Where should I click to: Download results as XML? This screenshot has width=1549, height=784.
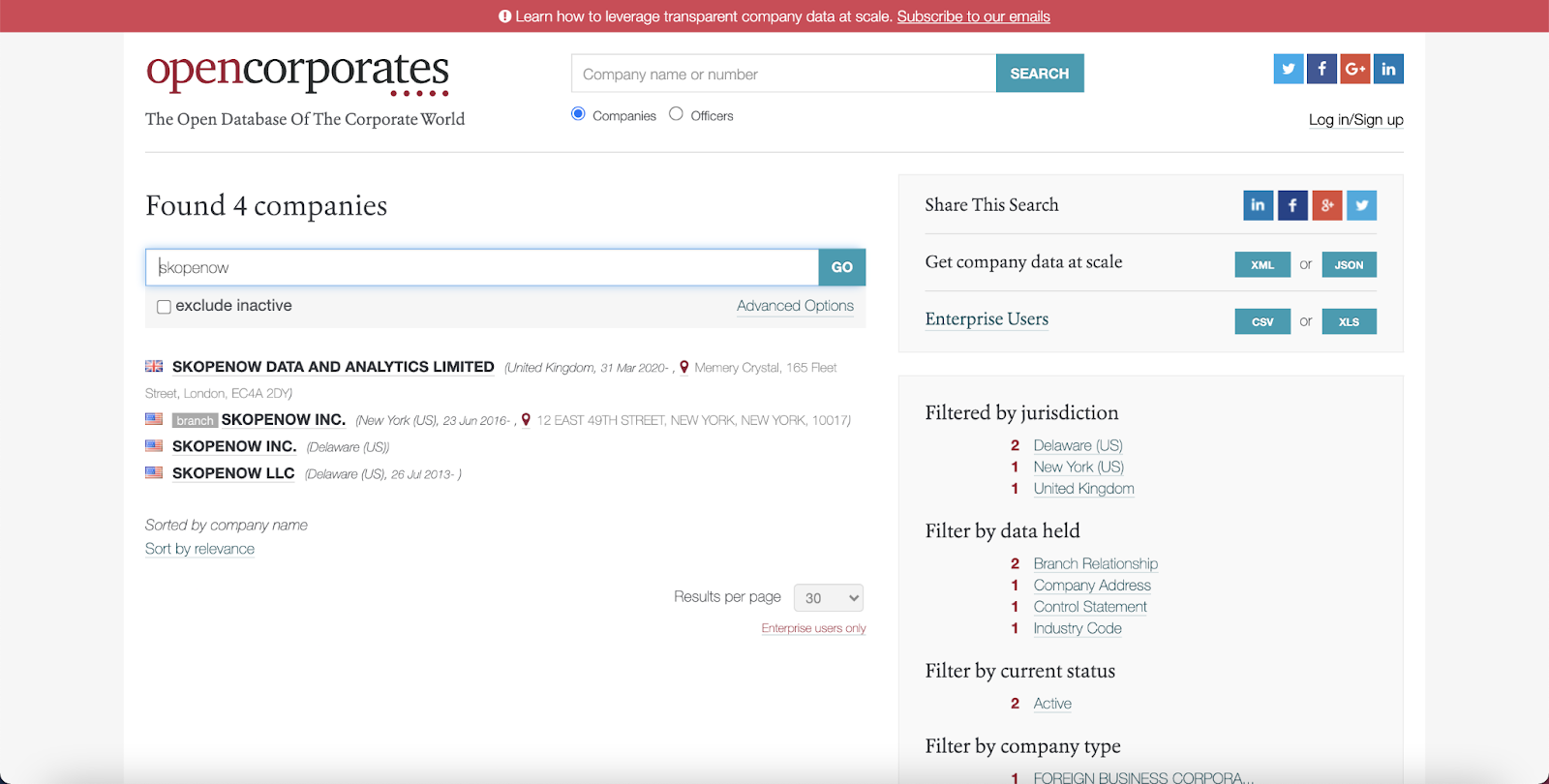[1262, 265]
